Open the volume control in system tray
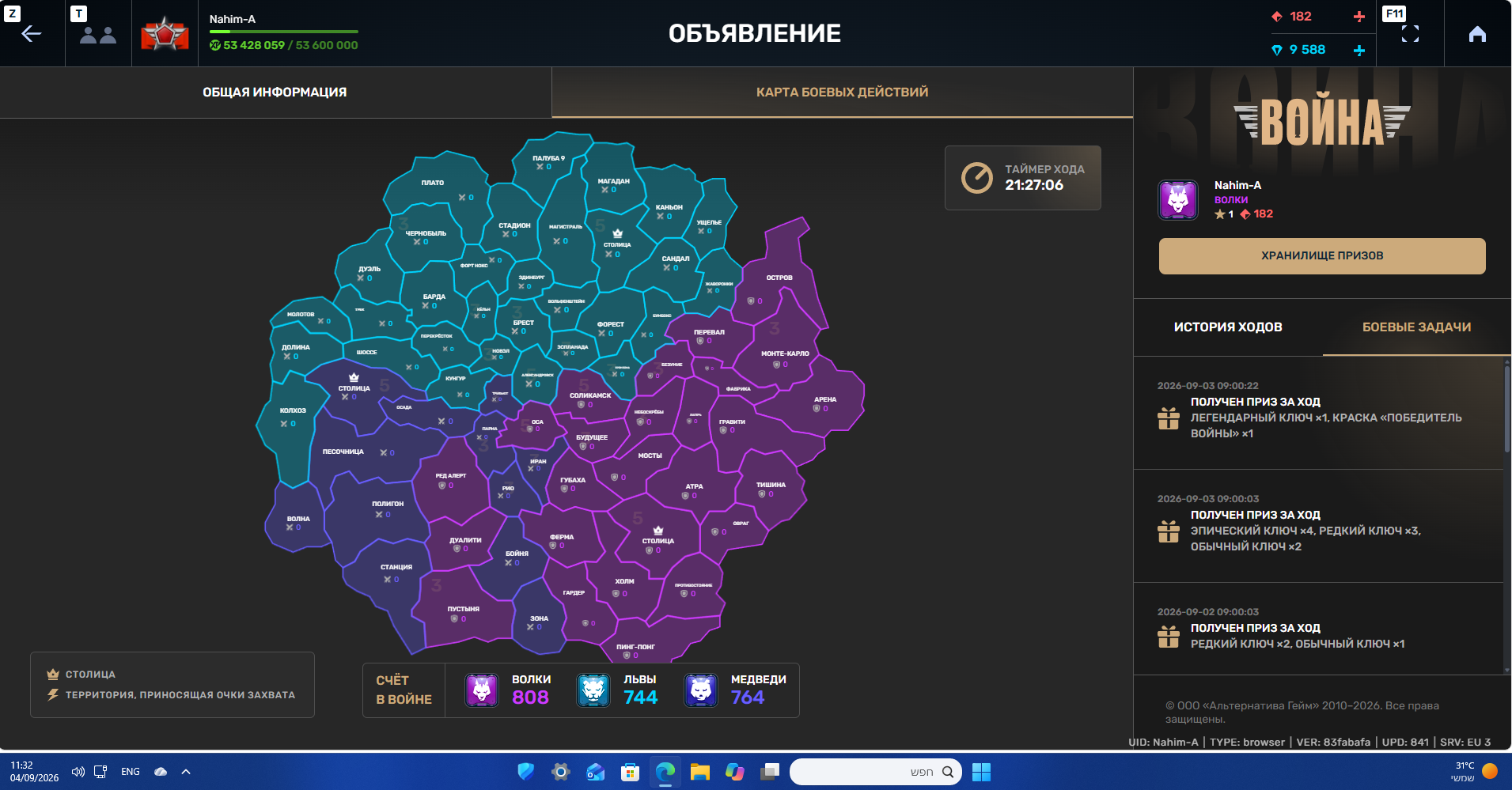Viewport: 1512px width, 790px height. (78, 772)
